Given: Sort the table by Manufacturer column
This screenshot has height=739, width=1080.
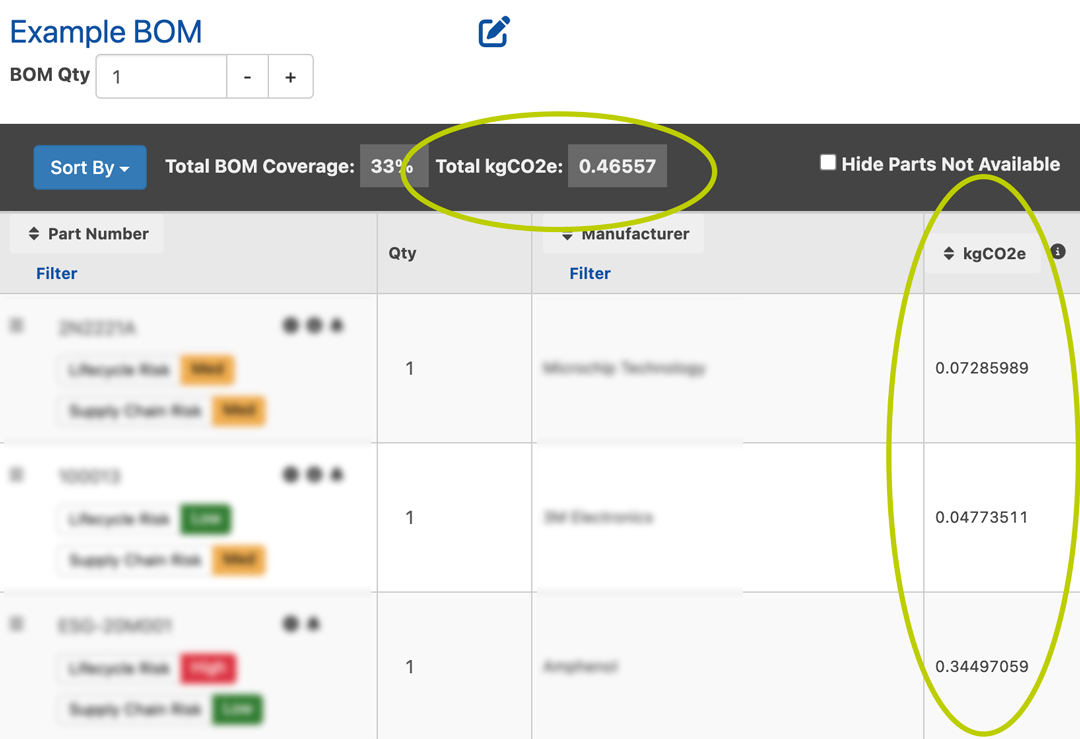Looking at the screenshot, I should coord(624,234).
